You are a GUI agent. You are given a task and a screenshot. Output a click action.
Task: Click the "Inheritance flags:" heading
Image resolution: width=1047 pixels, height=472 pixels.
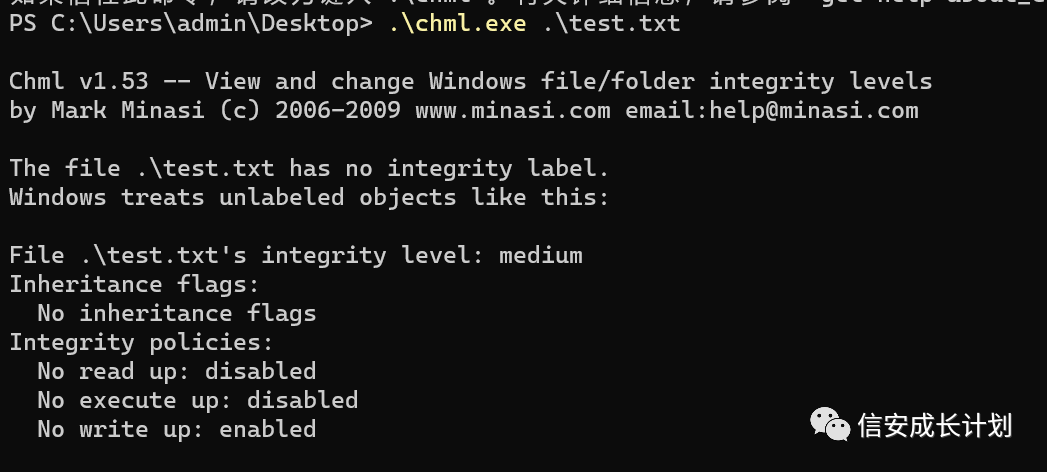click(x=134, y=284)
